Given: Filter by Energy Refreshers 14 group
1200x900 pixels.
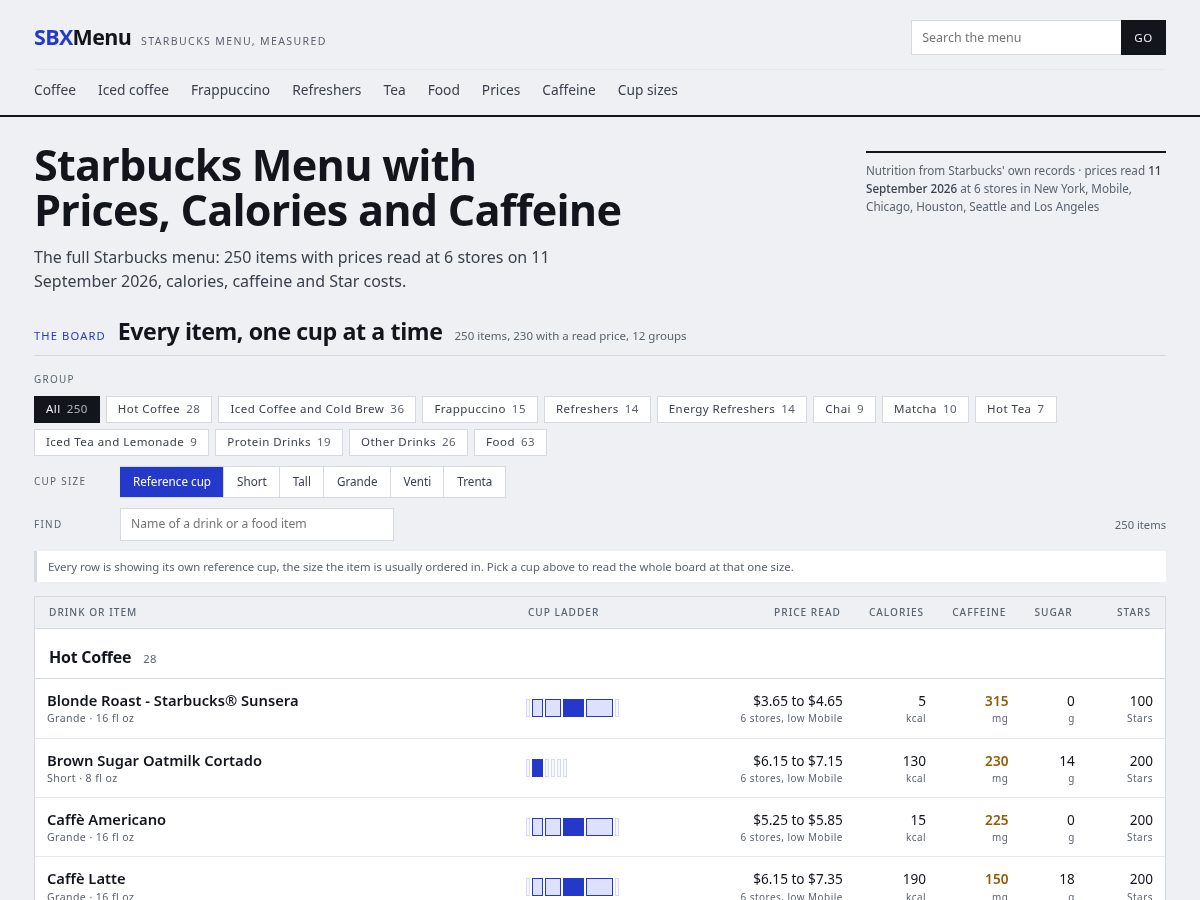Looking at the screenshot, I should (x=732, y=410).
